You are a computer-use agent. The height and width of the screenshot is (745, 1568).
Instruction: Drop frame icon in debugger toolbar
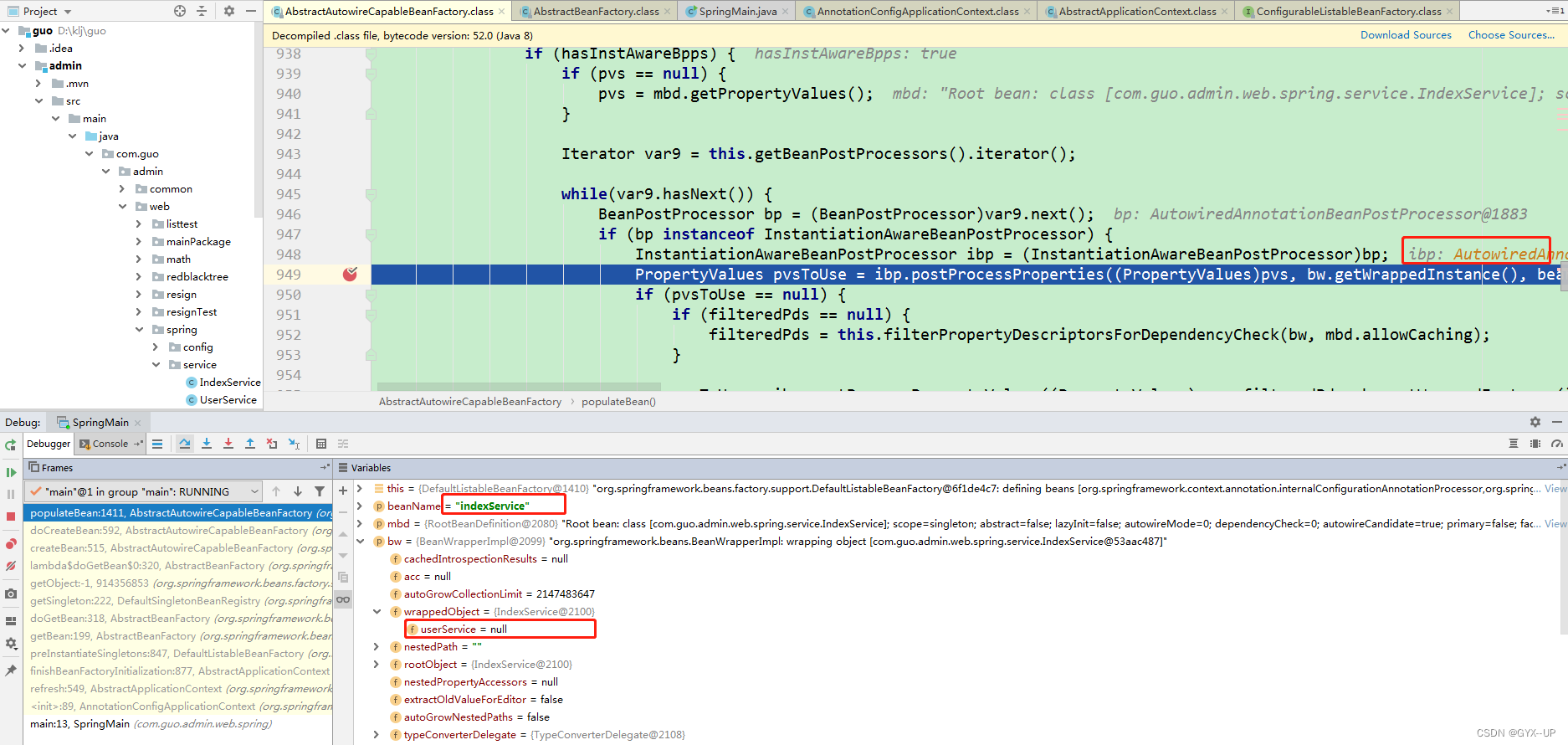pos(272,444)
